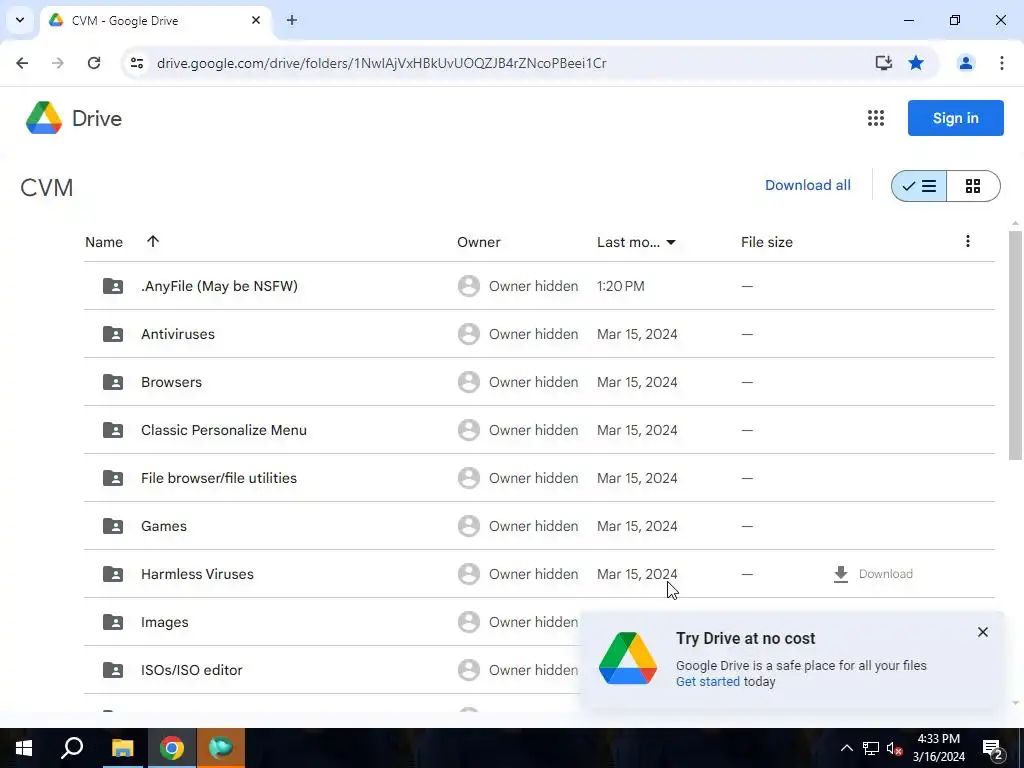
Task: Download the Harmless Viruses folder
Action: (x=873, y=574)
